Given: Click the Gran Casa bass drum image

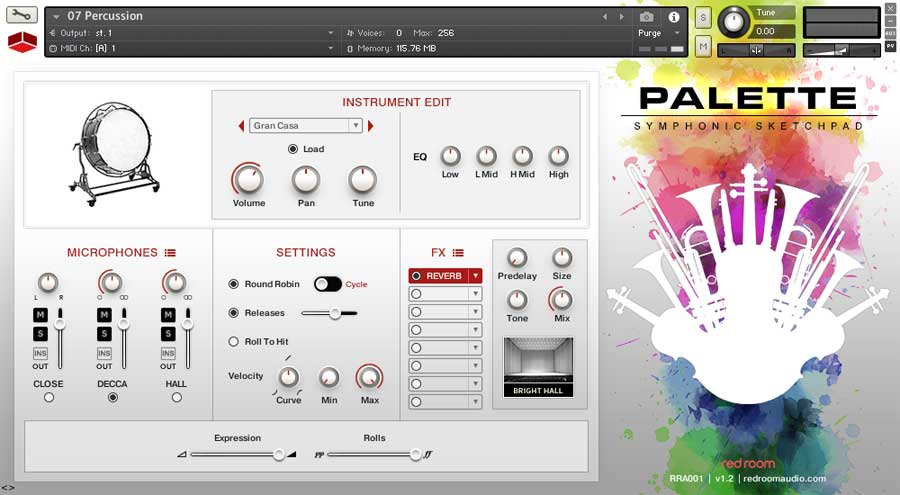Looking at the screenshot, I should click(114, 154).
